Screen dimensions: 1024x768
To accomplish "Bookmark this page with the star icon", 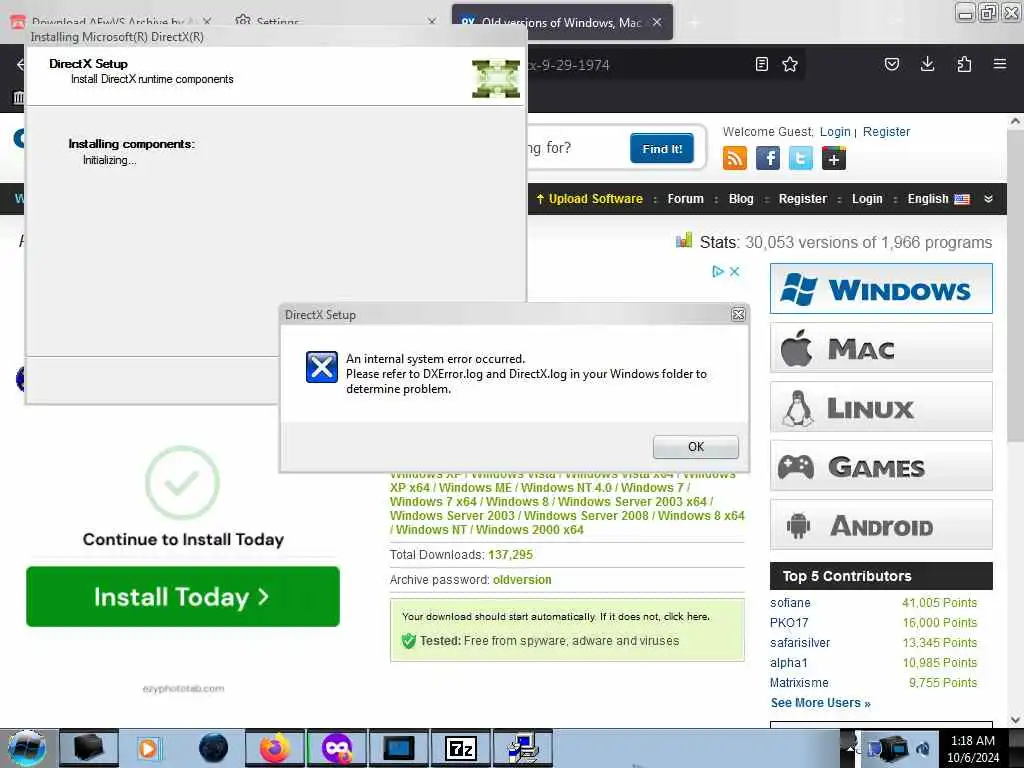I will (790, 64).
